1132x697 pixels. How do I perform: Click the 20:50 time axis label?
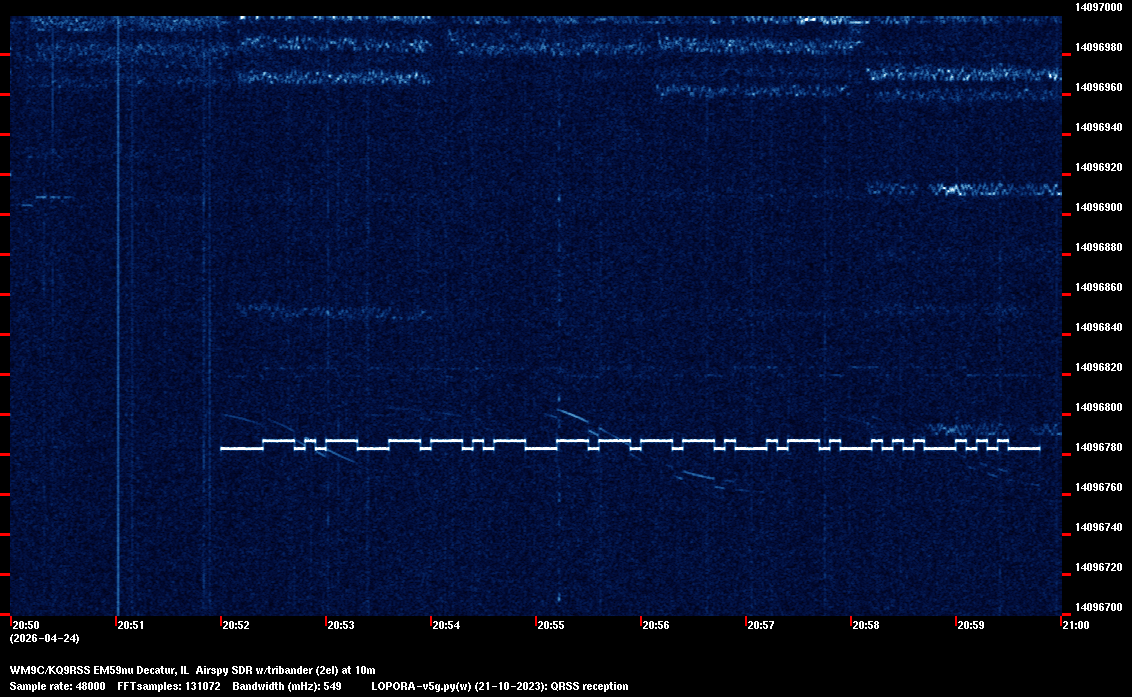(x=25, y=625)
